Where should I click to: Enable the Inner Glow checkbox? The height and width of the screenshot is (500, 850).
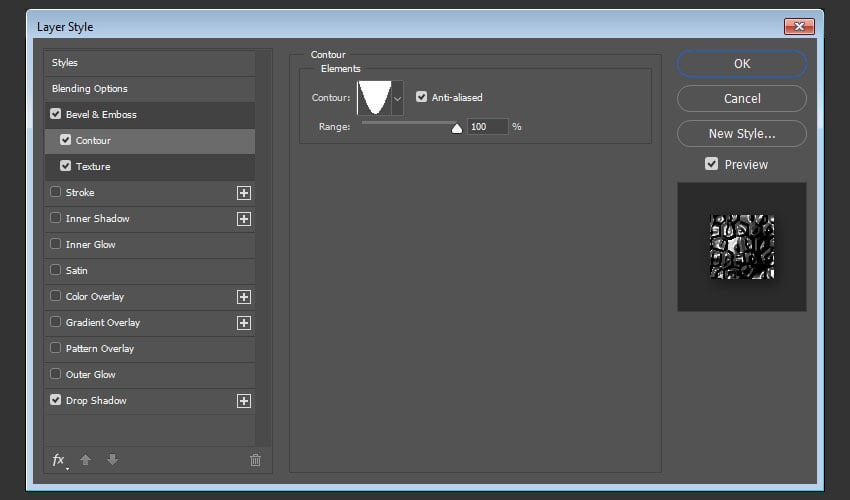(x=55, y=244)
